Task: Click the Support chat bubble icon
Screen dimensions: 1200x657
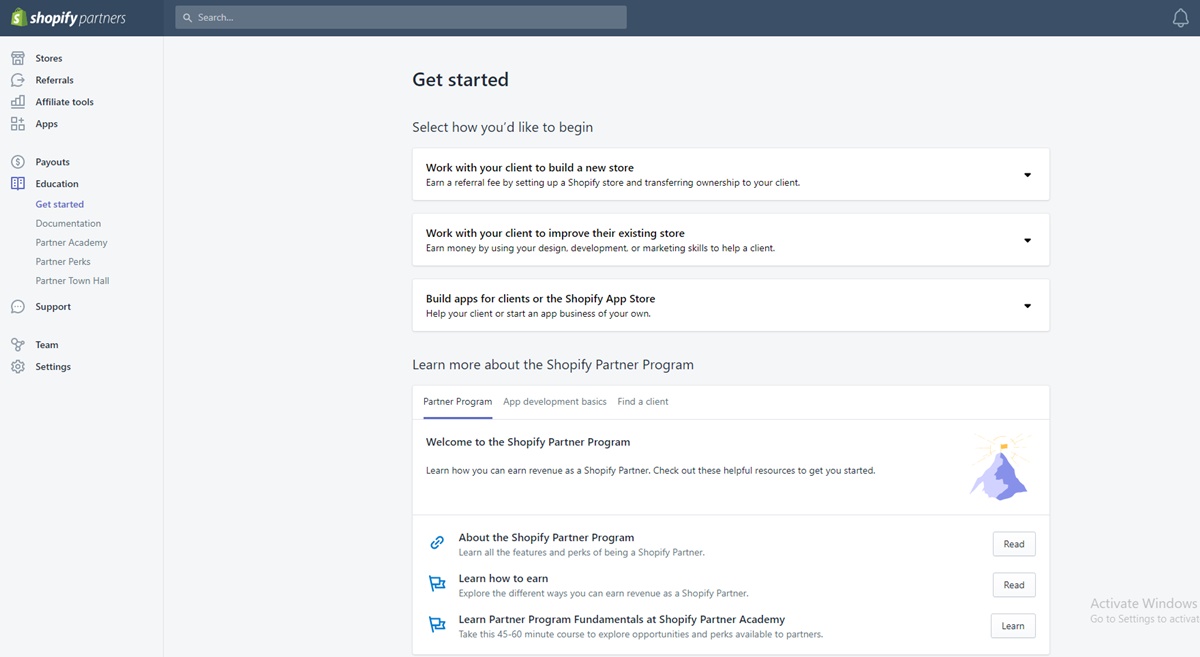Action: 18,307
